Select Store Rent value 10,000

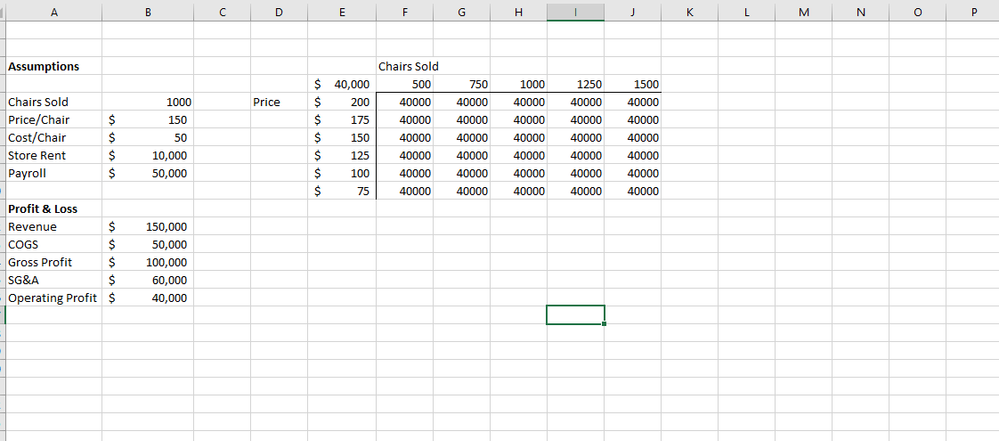tap(148, 155)
